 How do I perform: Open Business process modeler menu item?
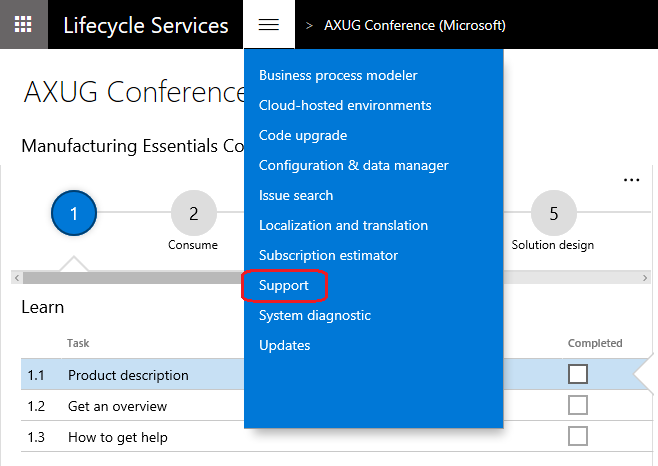tap(338, 75)
